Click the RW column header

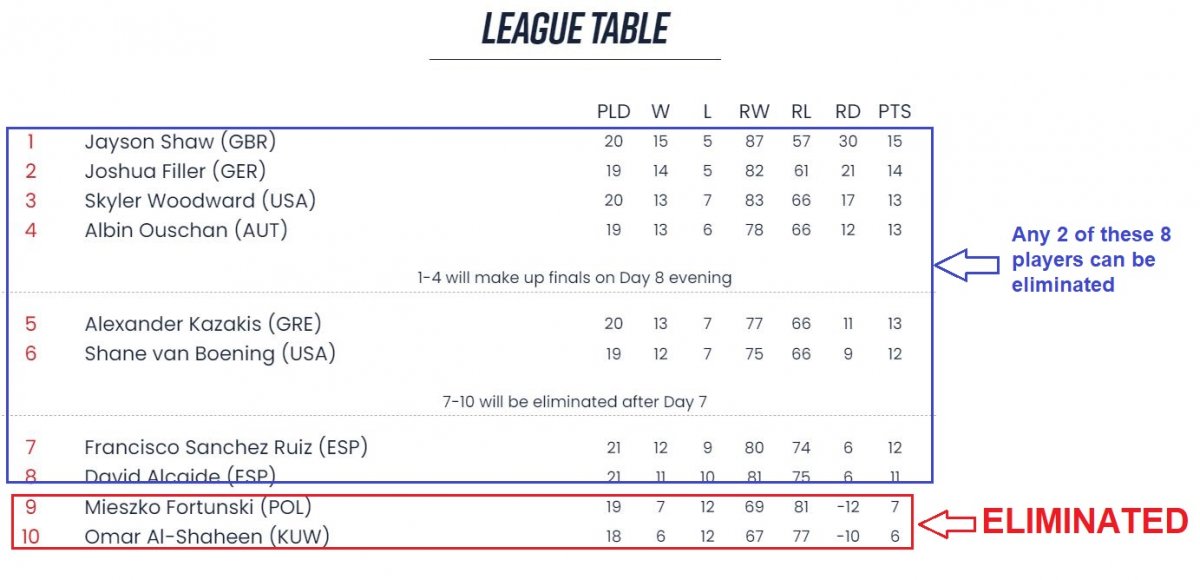[x=754, y=112]
